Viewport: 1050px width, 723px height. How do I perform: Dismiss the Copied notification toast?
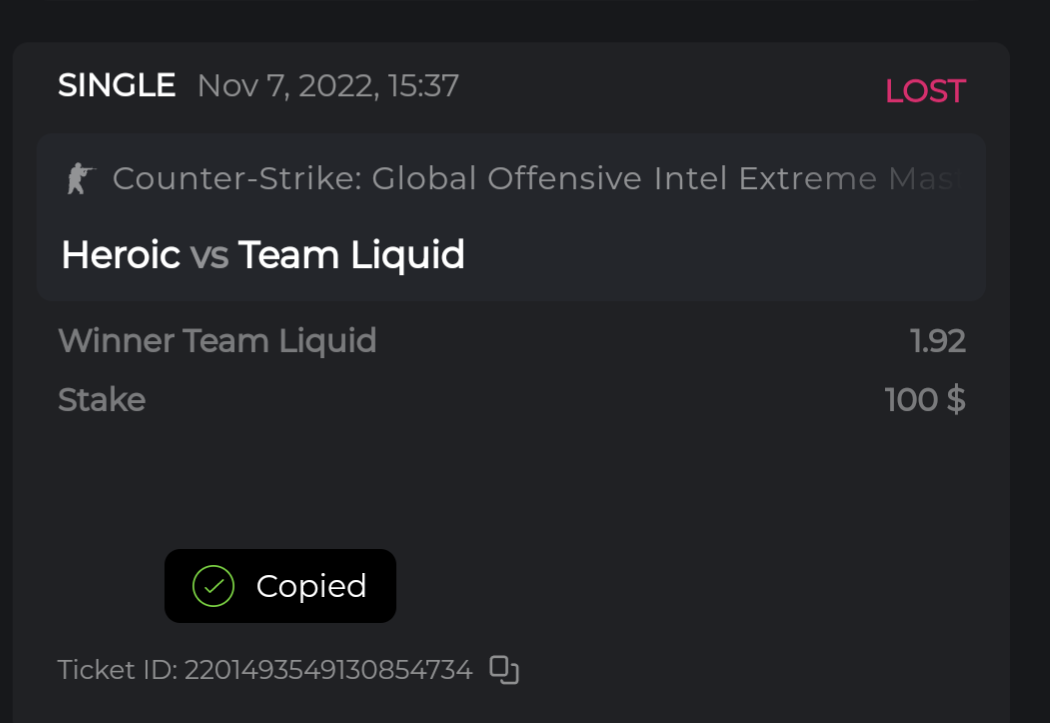(x=280, y=586)
